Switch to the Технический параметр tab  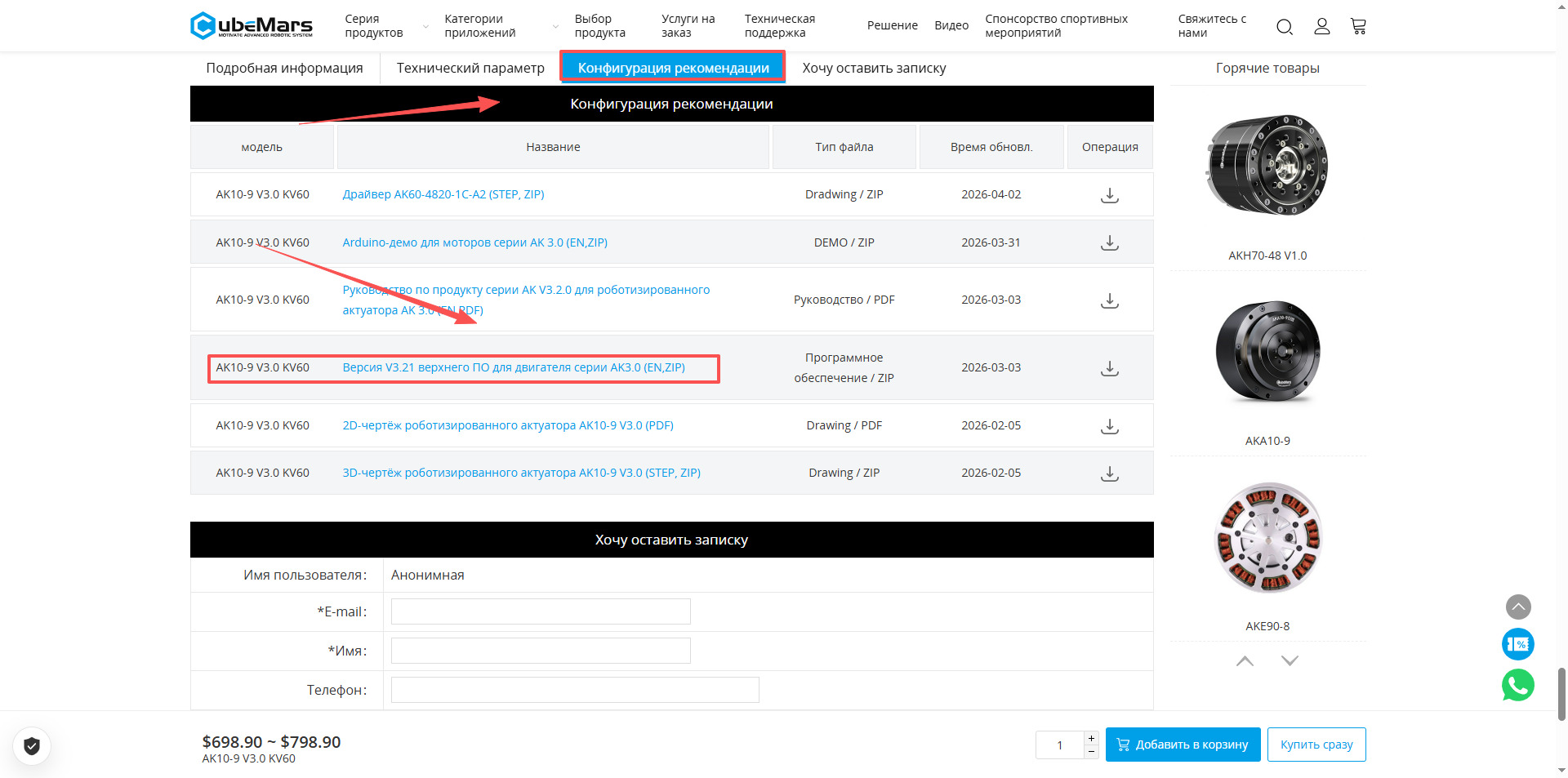tap(470, 68)
